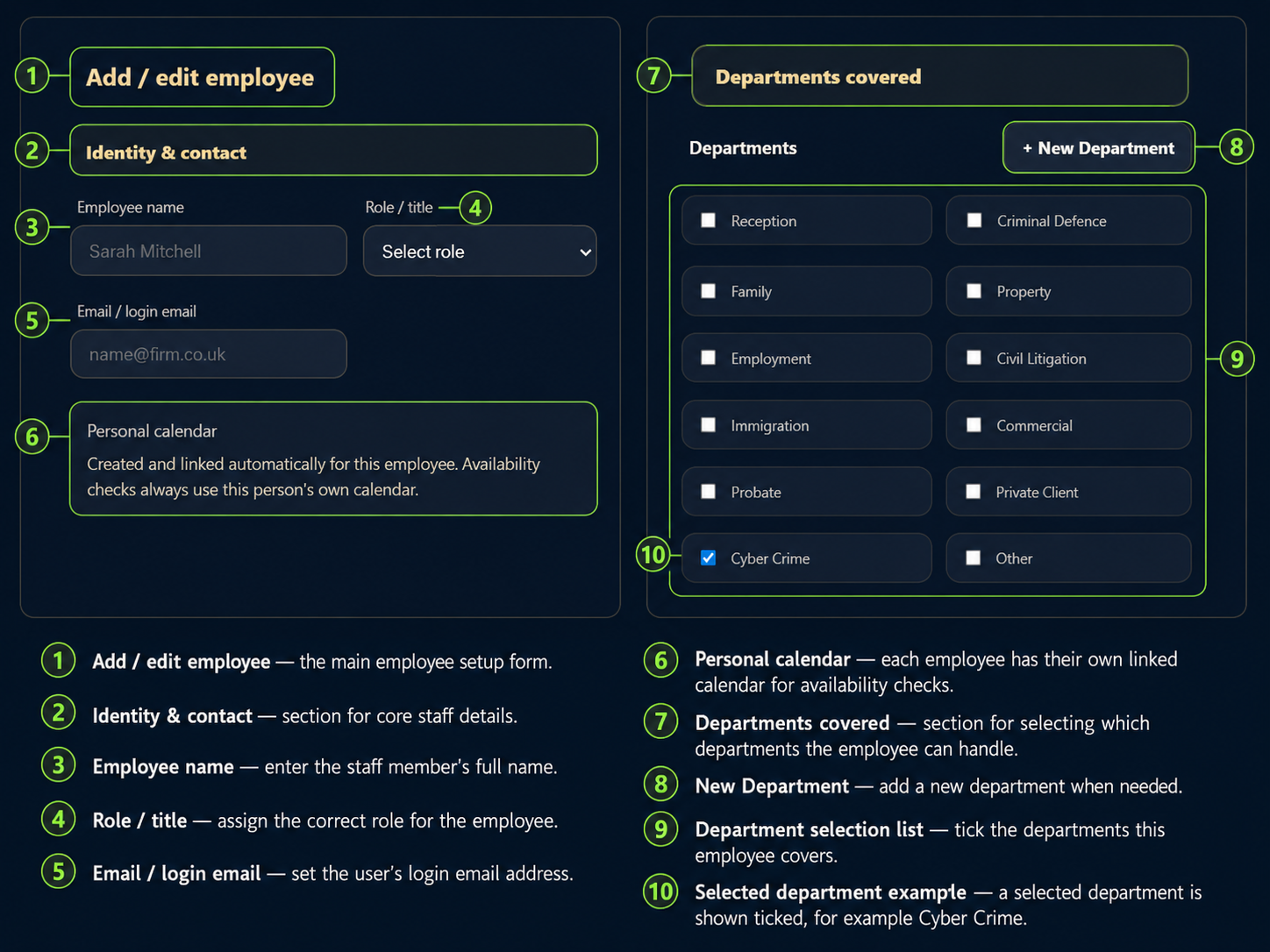Click the Email / login email field

coord(209,354)
